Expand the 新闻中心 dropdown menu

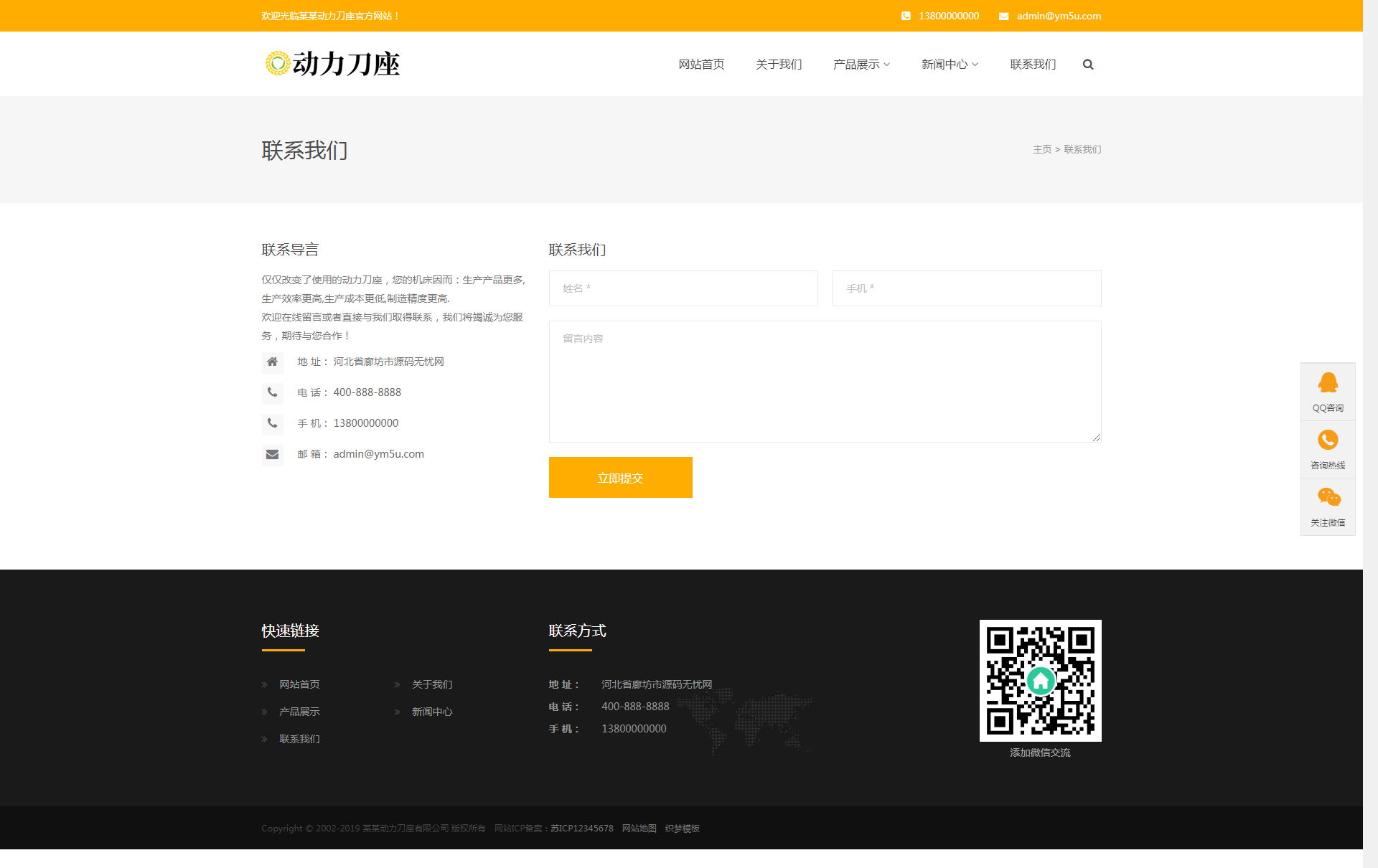950,65
